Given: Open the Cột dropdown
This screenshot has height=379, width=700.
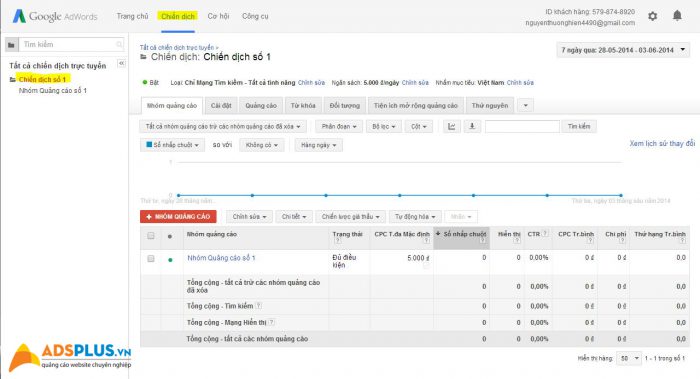Looking at the screenshot, I should 419,127.
